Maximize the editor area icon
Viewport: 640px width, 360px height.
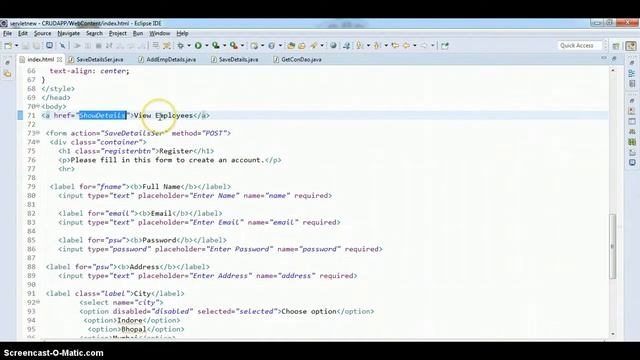pyautogui.click(x=614, y=59)
